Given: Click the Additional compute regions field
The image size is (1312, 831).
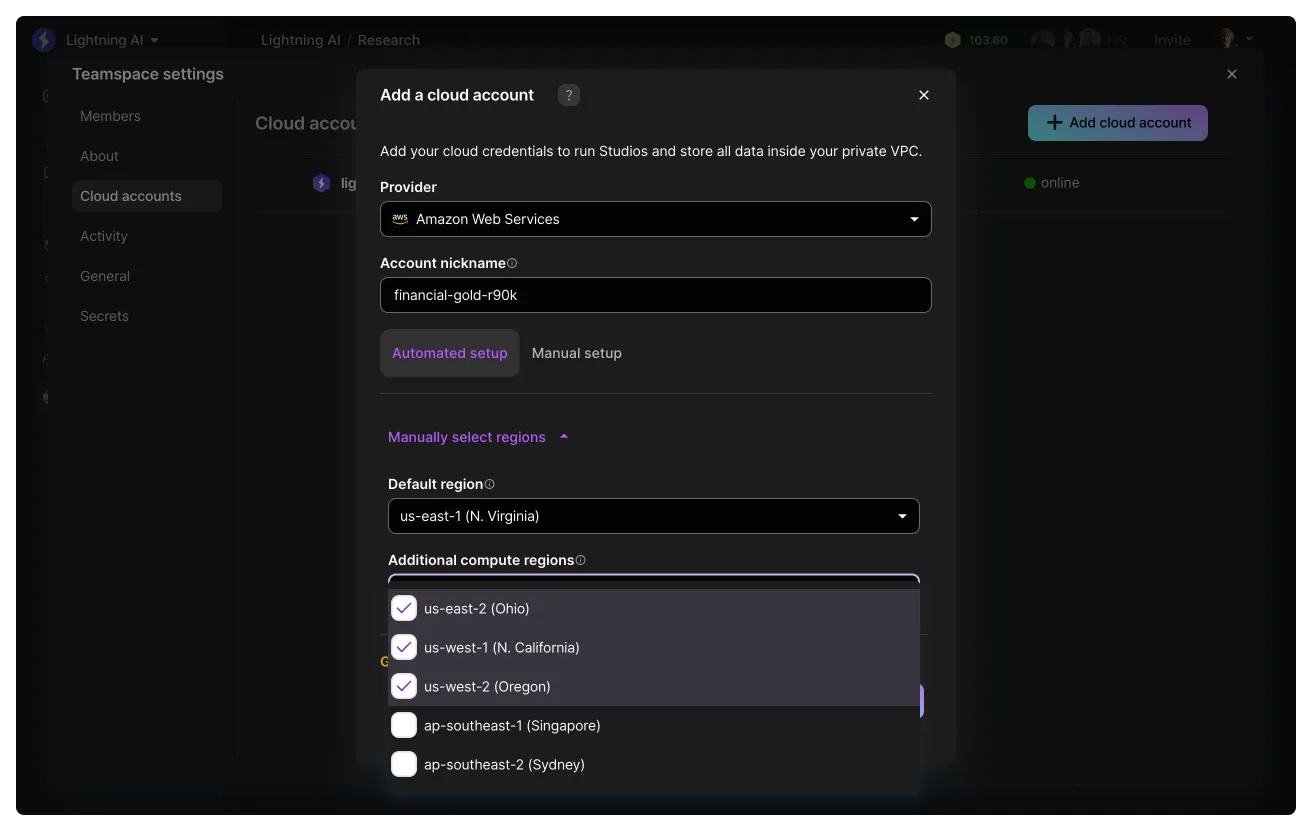Looking at the screenshot, I should pyautogui.click(x=654, y=580).
